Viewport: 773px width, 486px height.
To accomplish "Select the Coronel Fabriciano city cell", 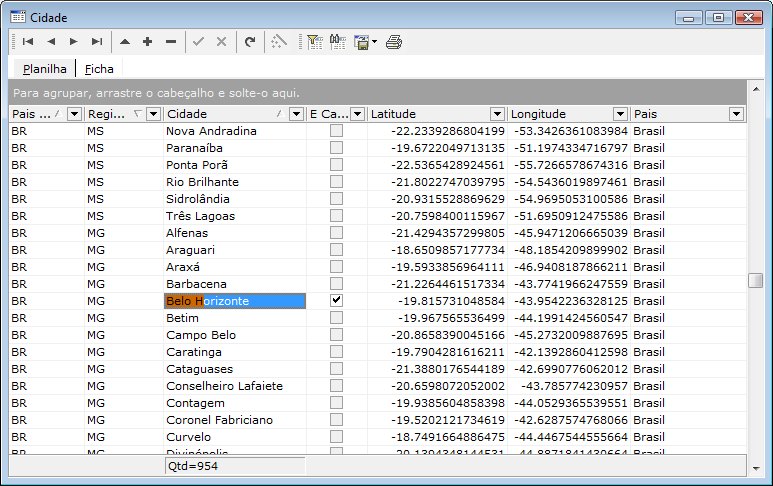I will (x=235, y=420).
